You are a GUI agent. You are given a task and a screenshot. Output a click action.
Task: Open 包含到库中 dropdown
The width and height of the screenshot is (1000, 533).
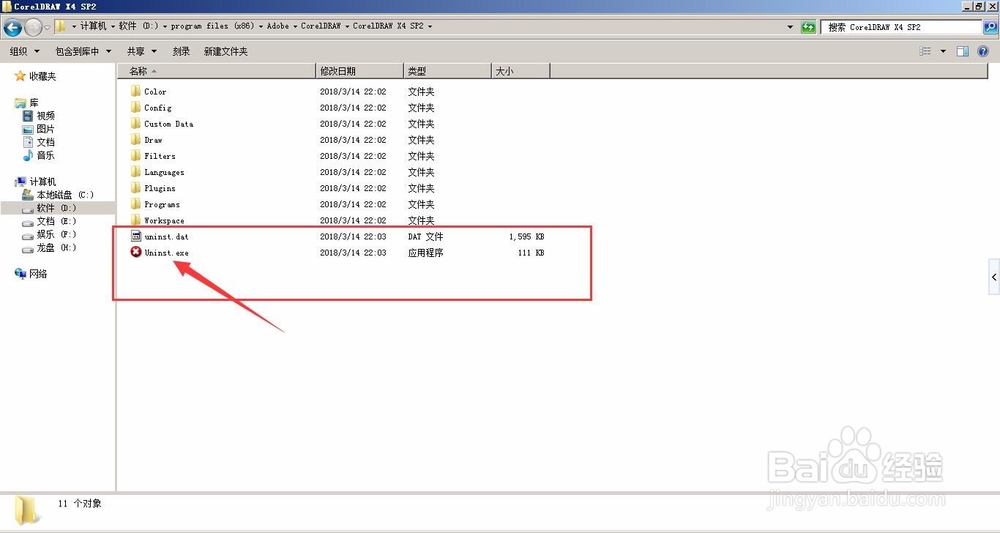click(83, 51)
